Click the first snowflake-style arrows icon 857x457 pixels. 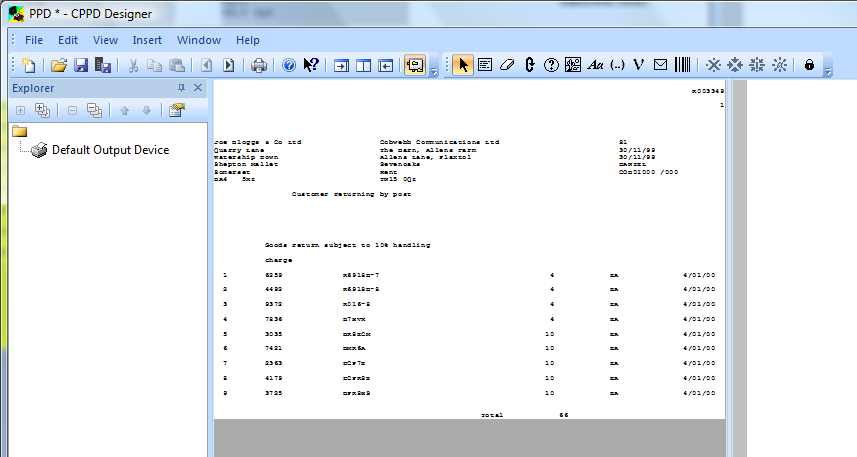[x=713, y=65]
